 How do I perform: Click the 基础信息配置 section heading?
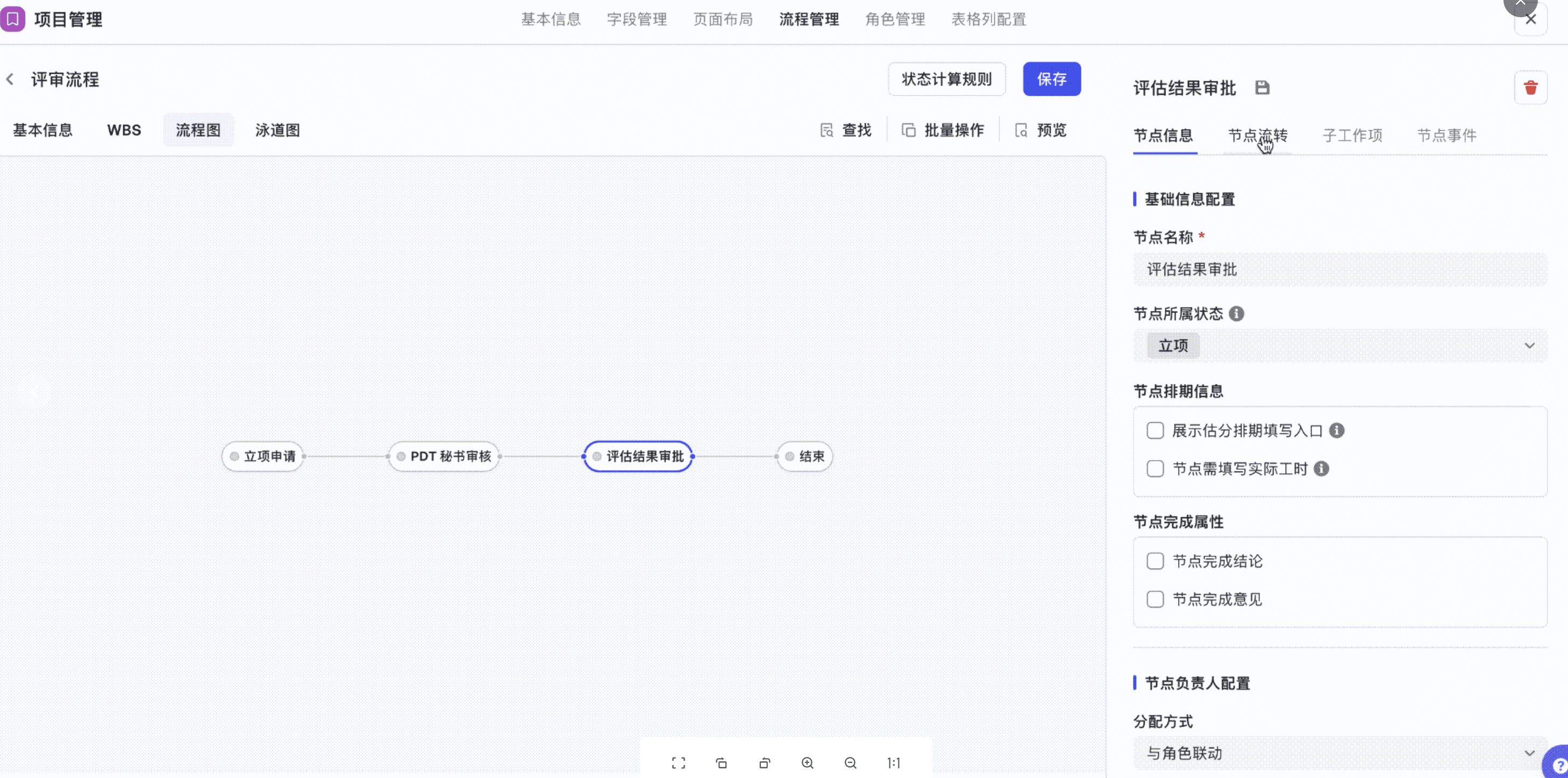[x=1189, y=199]
